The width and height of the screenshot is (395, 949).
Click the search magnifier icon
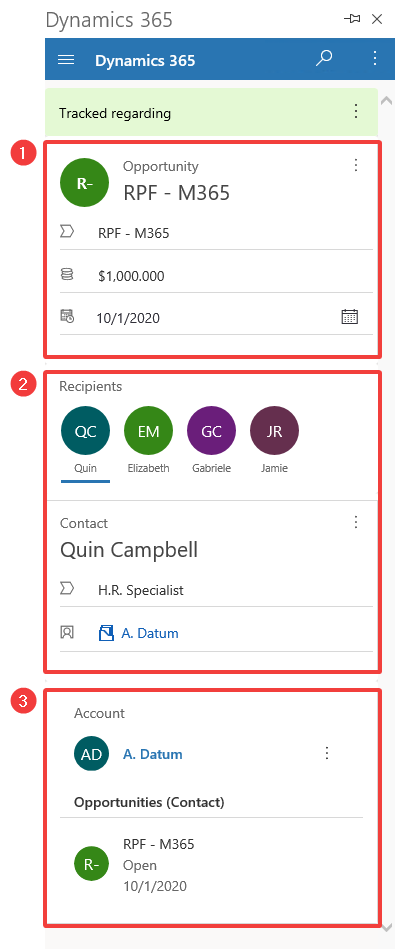(324, 58)
